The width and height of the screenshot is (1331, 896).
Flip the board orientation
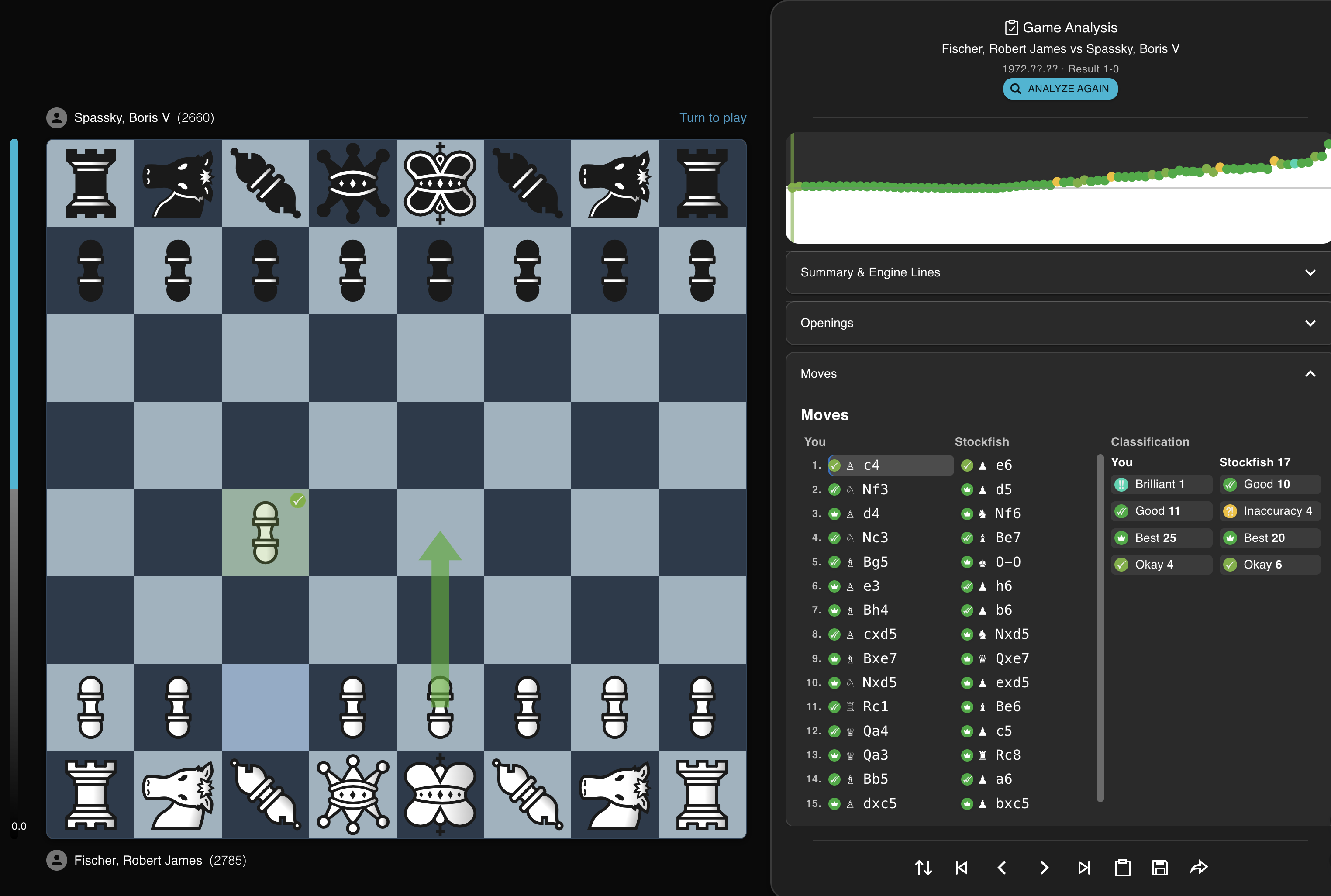(924, 867)
